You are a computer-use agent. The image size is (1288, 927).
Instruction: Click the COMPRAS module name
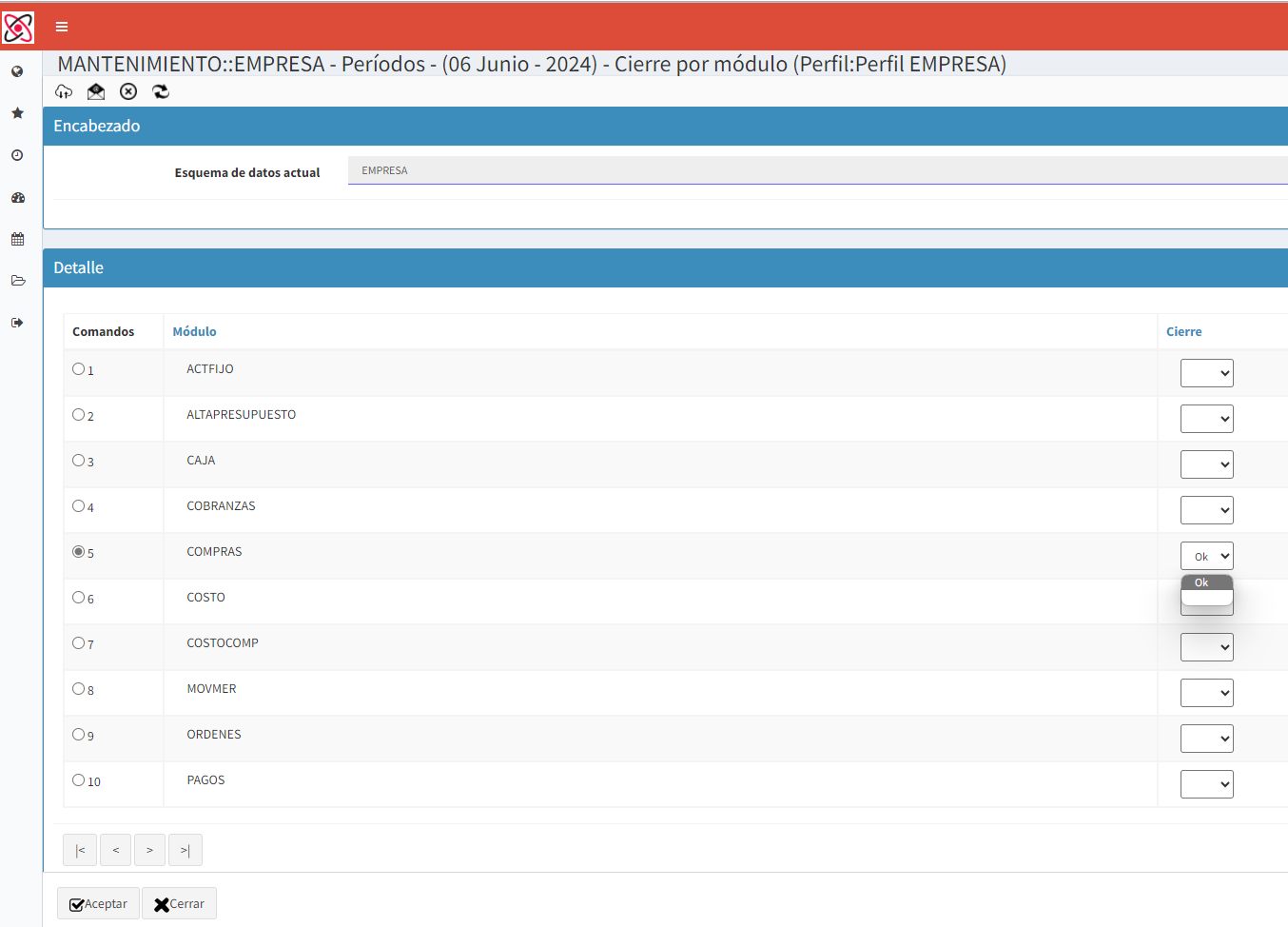tap(214, 552)
